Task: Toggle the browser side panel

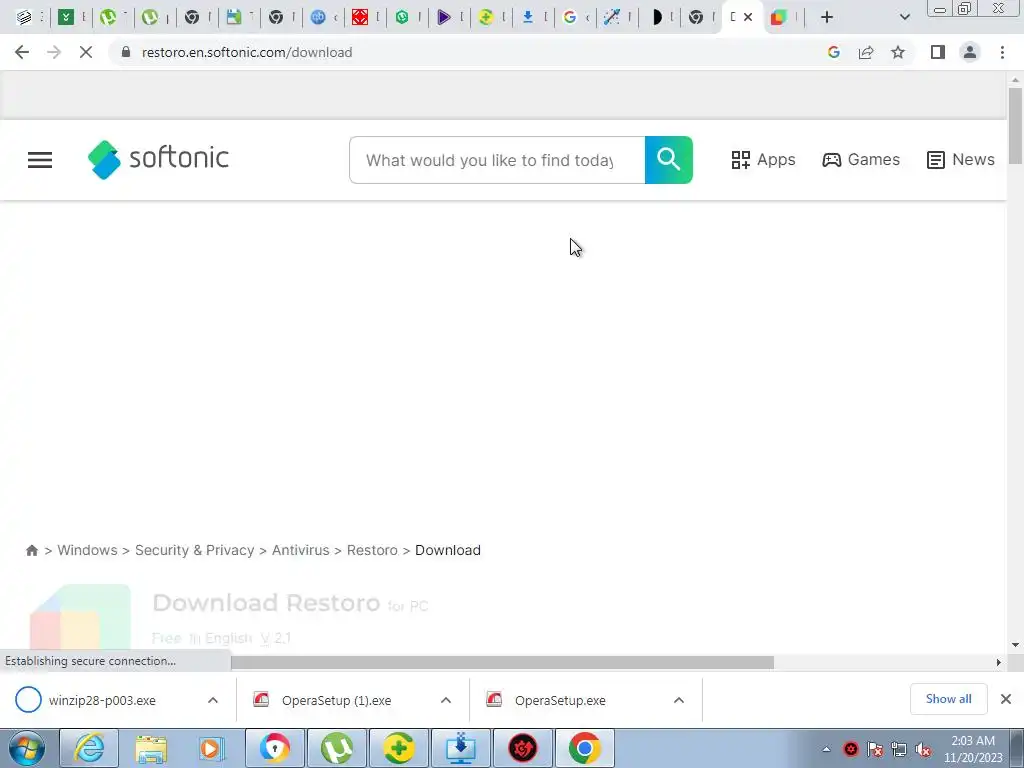Action: click(938, 52)
